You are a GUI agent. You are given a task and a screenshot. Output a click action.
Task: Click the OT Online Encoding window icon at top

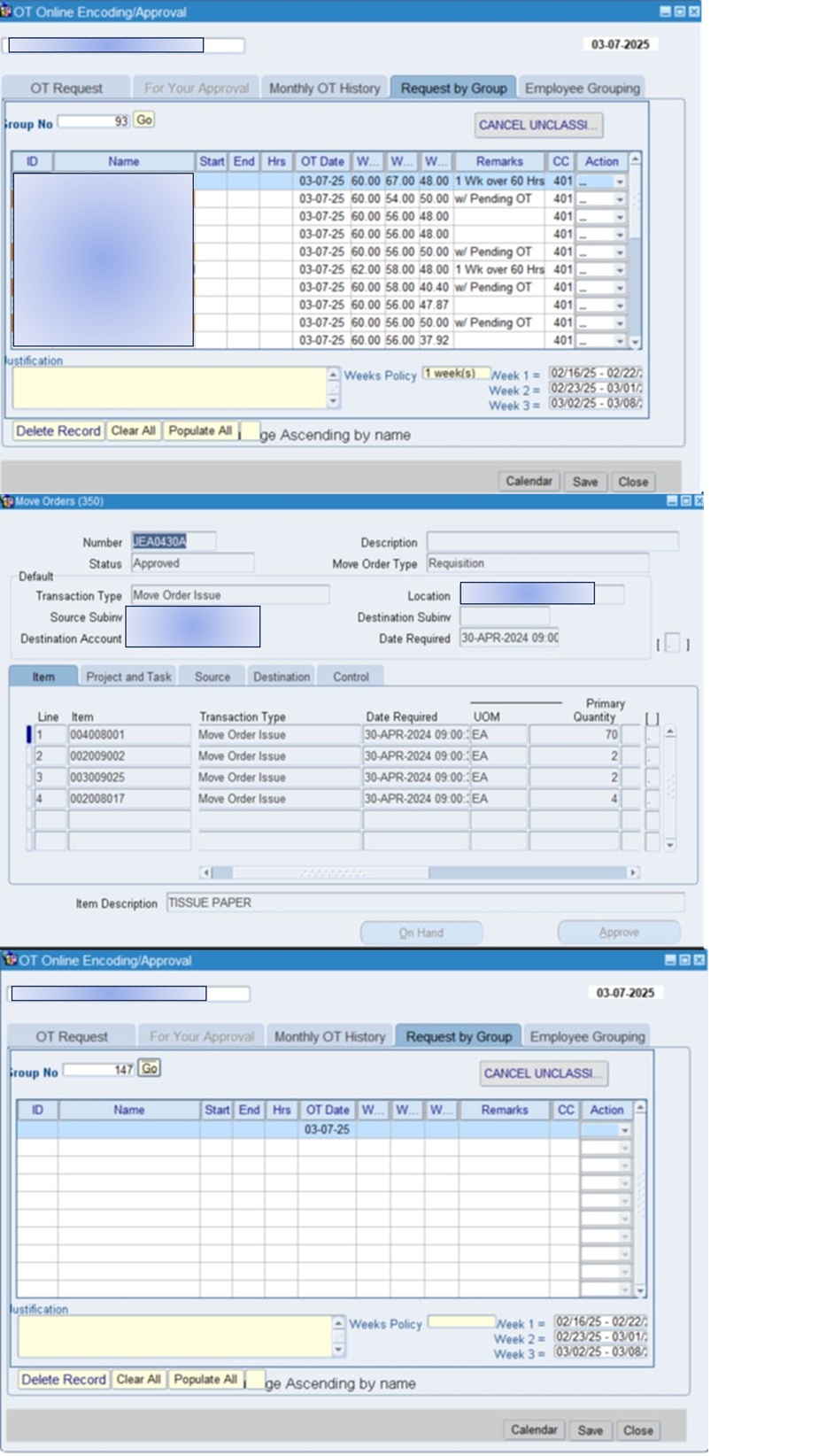(x=6, y=12)
